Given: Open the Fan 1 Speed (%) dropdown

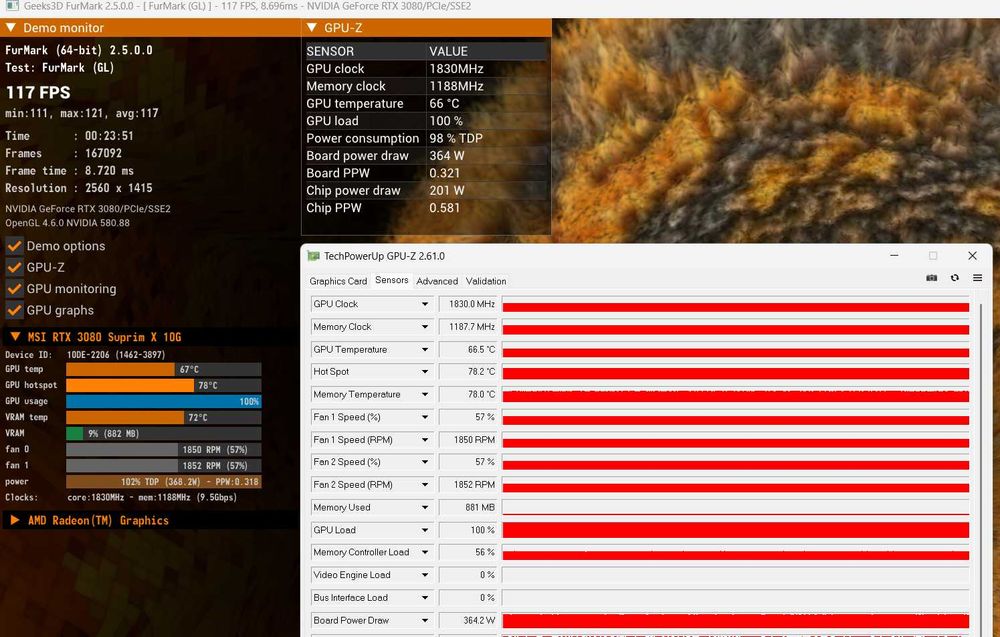Looking at the screenshot, I should tap(425, 417).
